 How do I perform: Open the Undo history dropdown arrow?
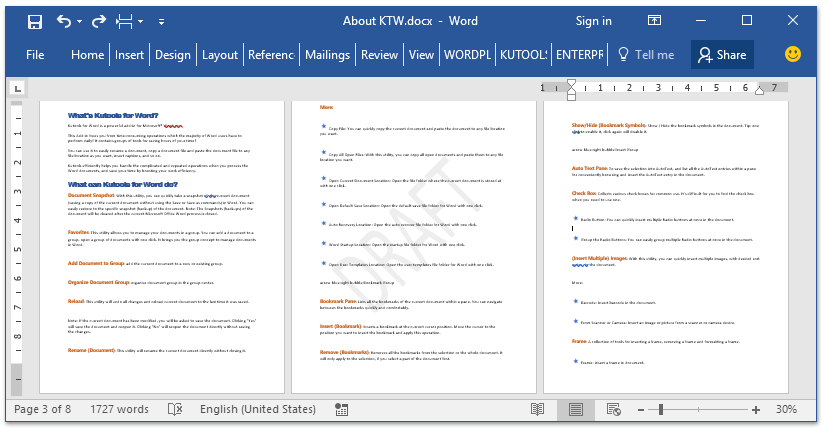[x=79, y=22]
